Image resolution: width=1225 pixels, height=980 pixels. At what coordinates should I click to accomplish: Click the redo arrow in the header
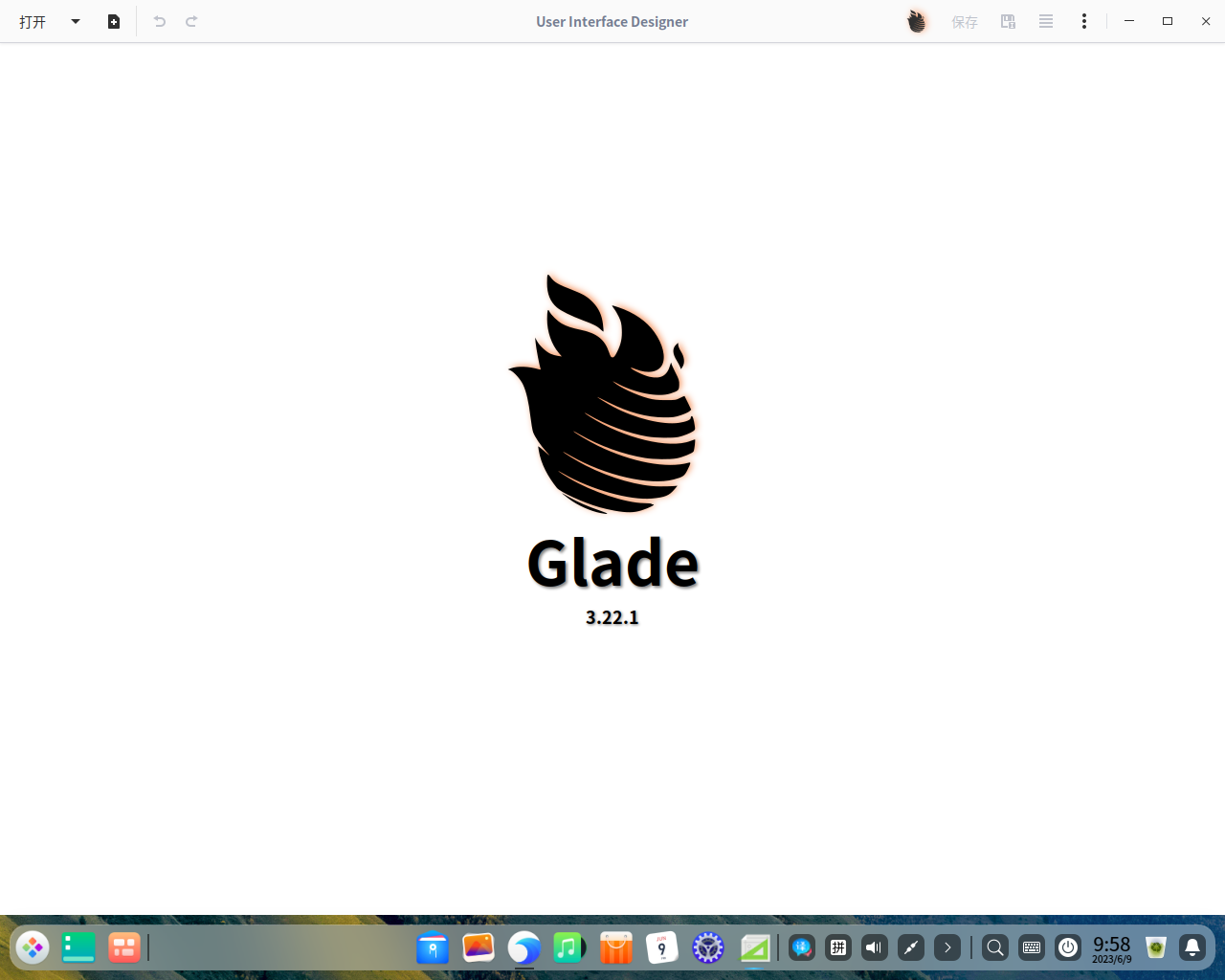tap(191, 21)
